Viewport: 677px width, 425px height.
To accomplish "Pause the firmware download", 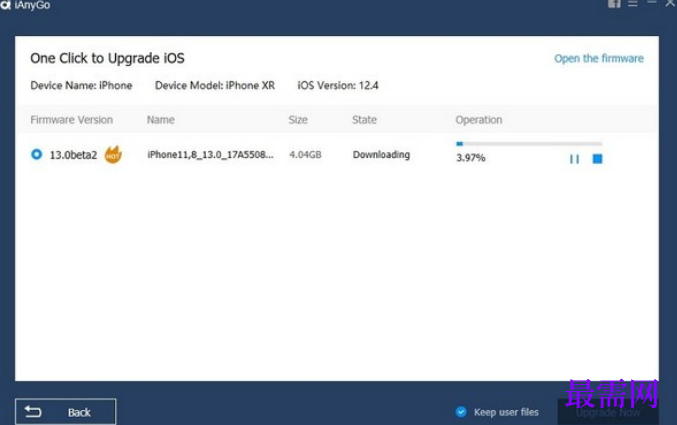I will (574, 159).
